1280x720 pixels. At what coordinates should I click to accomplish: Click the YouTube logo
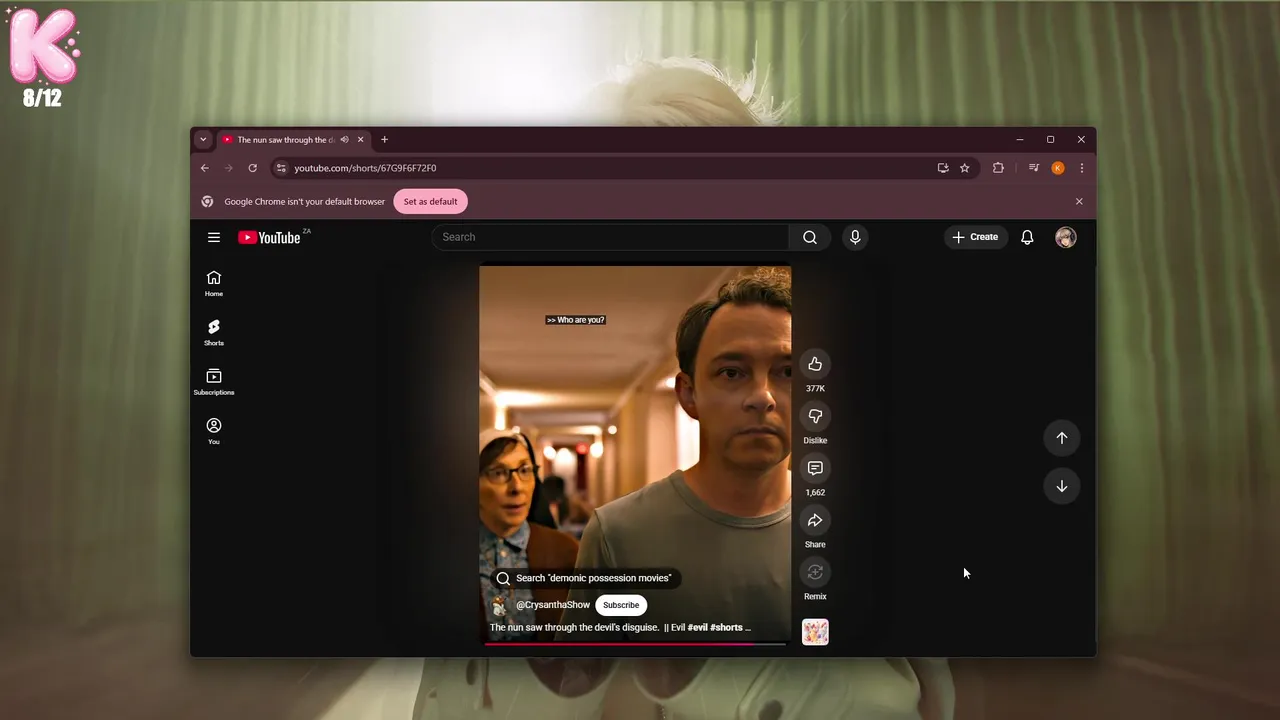coord(269,237)
